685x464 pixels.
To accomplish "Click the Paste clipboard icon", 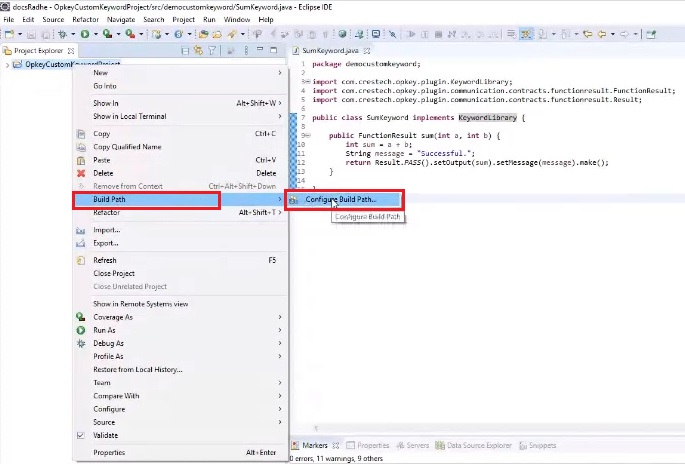I will point(82,160).
